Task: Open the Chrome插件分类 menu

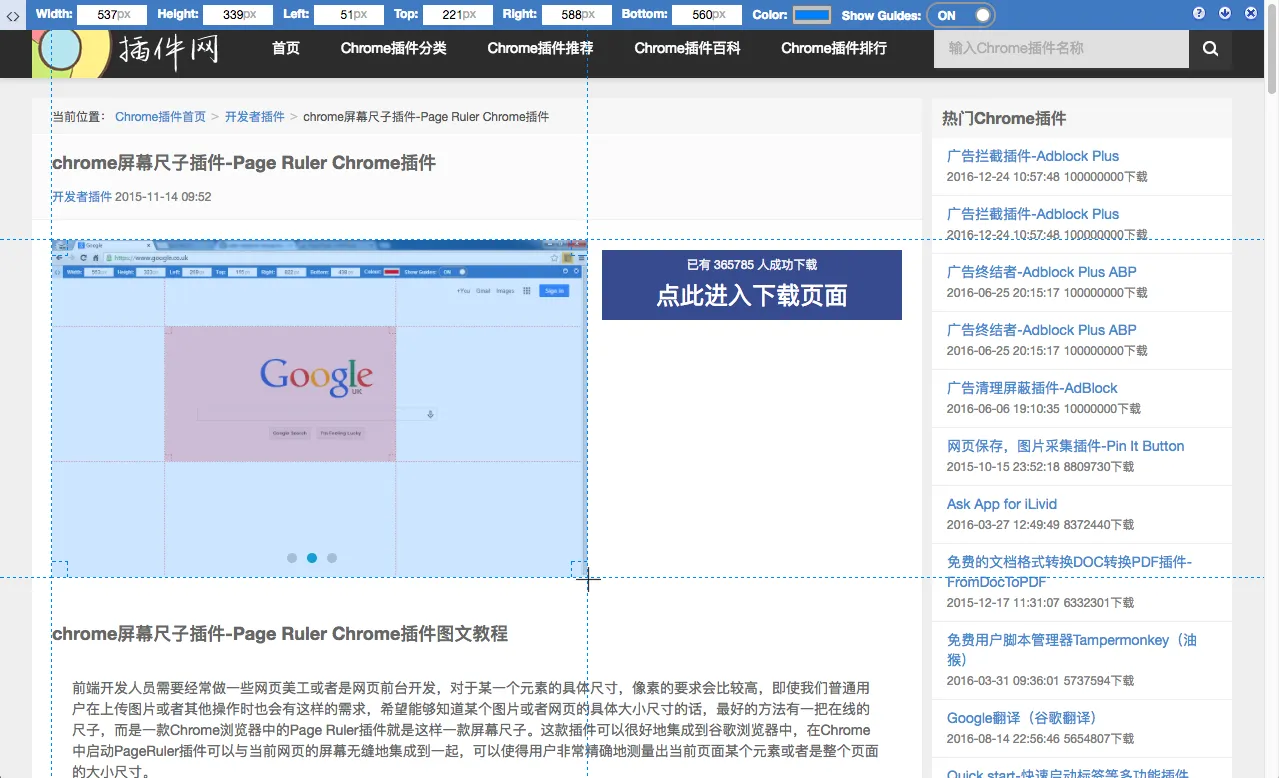Action: (393, 48)
